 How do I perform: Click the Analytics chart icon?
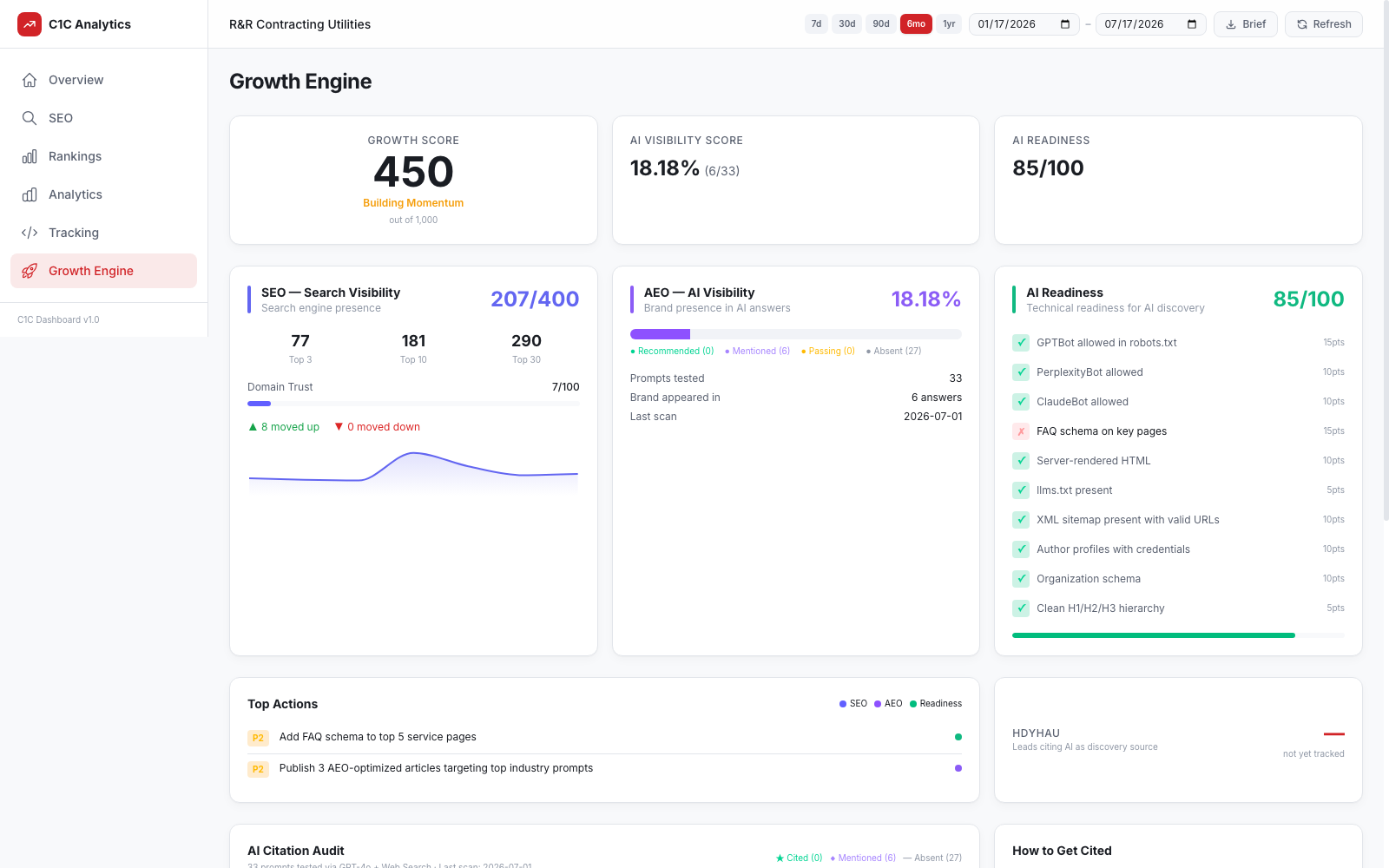(x=30, y=194)
